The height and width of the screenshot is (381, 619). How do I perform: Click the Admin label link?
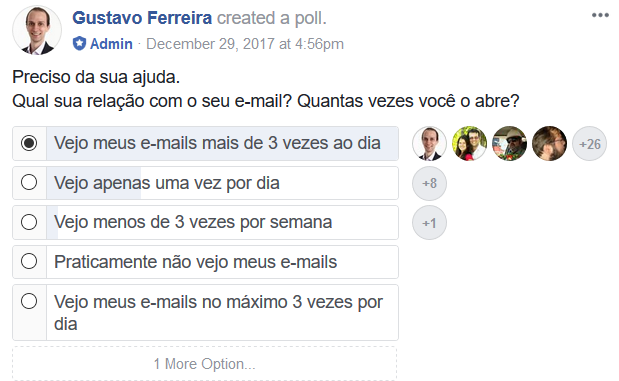[x=111, y=43]
